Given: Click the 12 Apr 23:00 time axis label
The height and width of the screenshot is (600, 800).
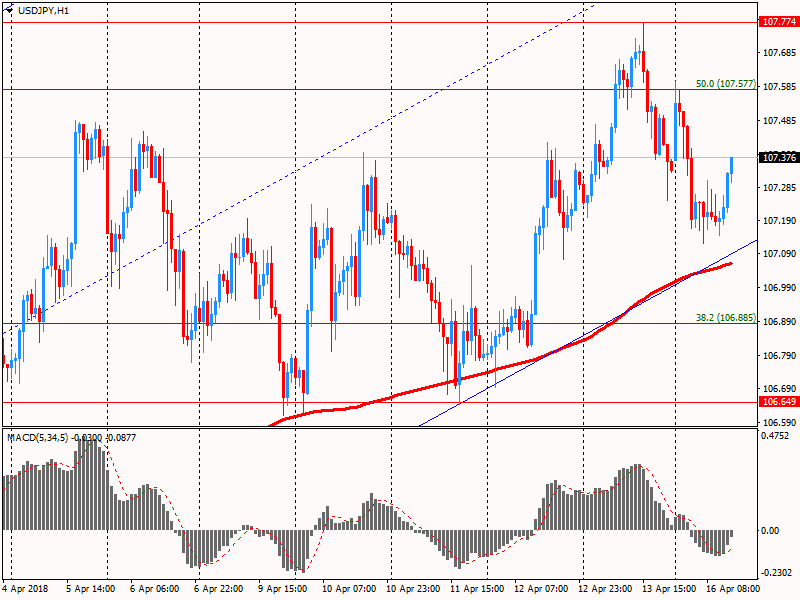Looking at the screenshot, I should pyautogui.click(x=605, y=589).
